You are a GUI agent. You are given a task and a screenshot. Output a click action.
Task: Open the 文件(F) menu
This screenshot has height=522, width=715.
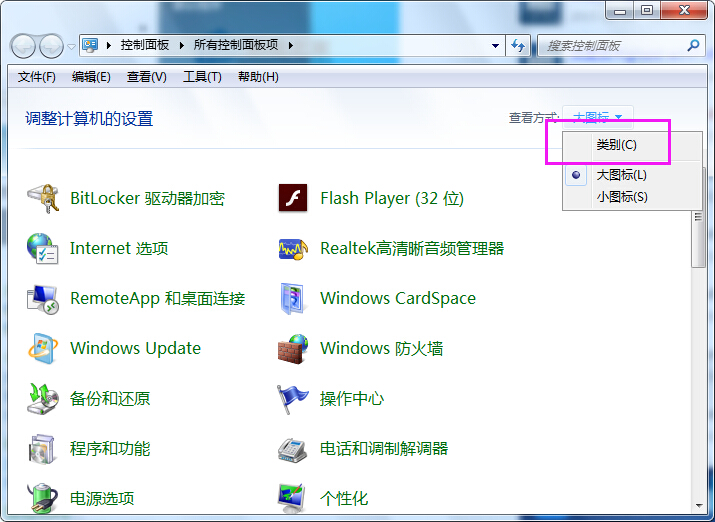pos(36,77)
